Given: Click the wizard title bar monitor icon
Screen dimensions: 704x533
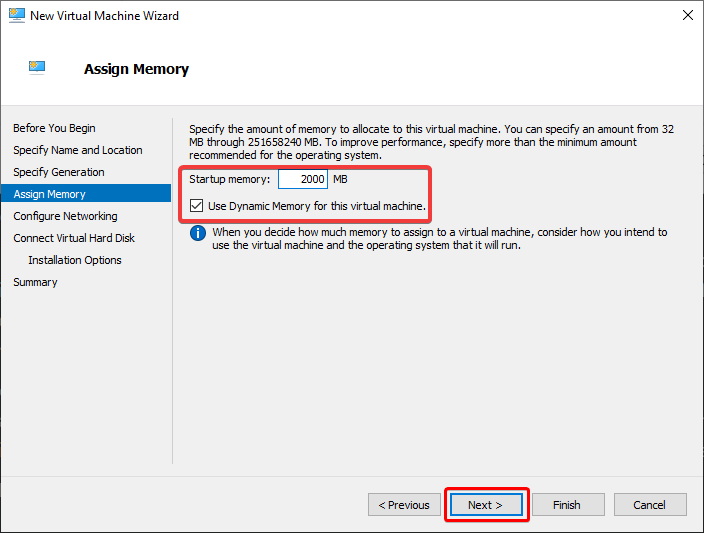Looking at the screenshot, I should 17,15.
